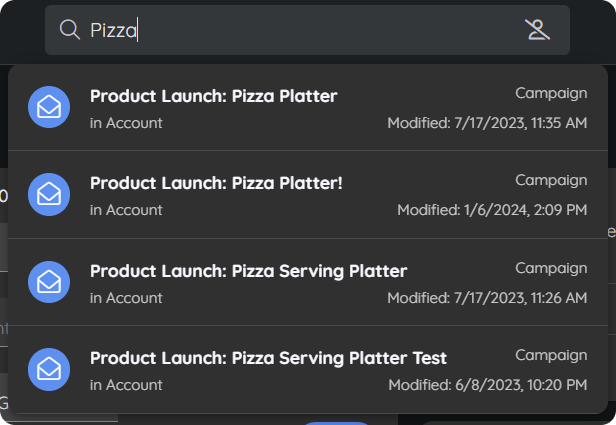
Task: Click 'in Account' under Pizza Platter! result
Action: tap(126, 210)
